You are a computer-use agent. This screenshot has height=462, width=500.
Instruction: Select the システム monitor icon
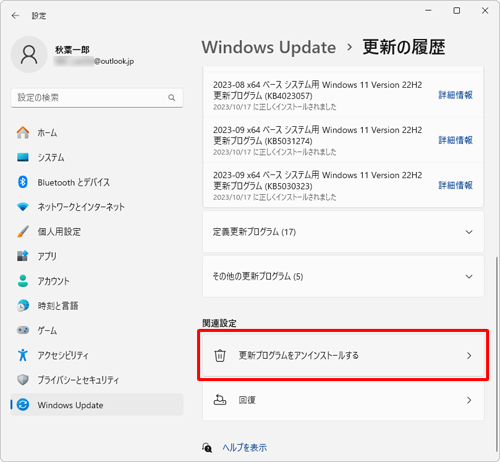tap(23, 157)
